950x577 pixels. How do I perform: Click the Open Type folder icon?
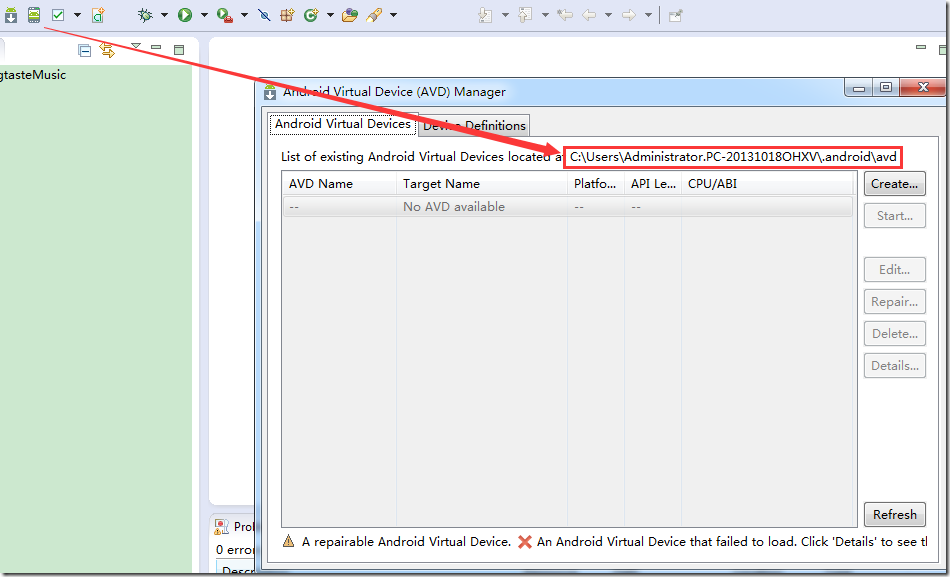pos(349,15)
